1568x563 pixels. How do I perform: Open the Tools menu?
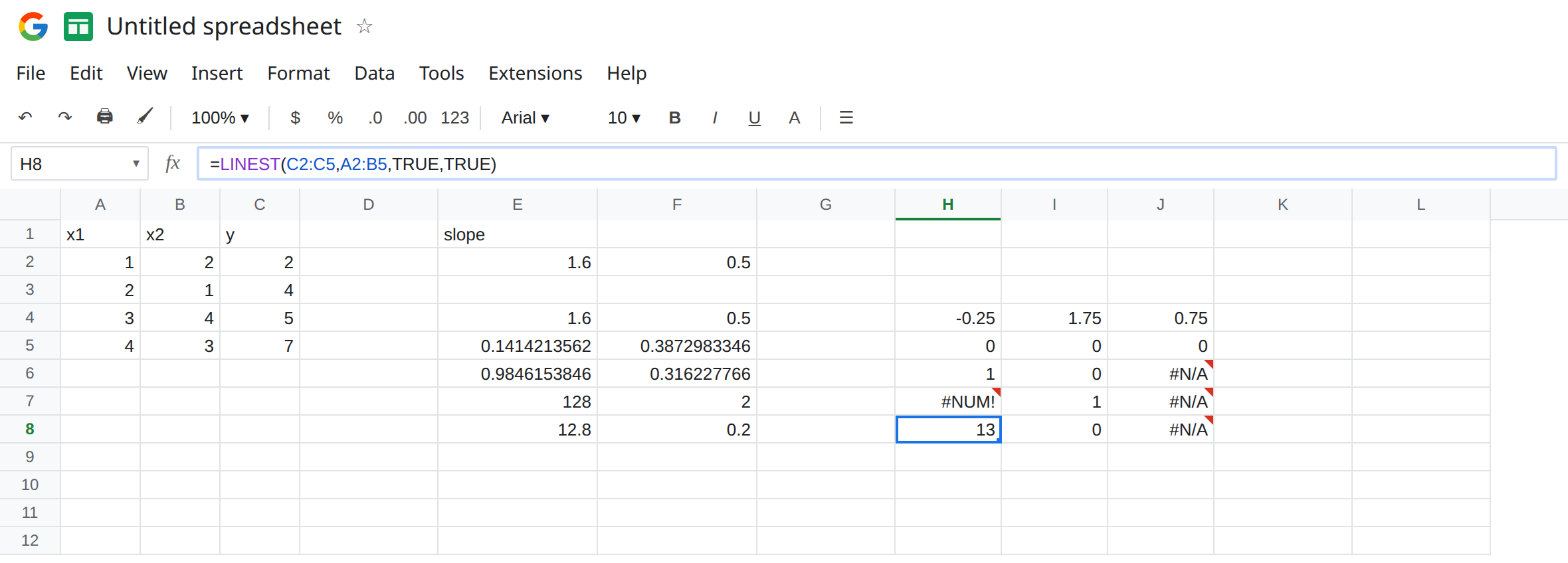[x=441, y=73]
